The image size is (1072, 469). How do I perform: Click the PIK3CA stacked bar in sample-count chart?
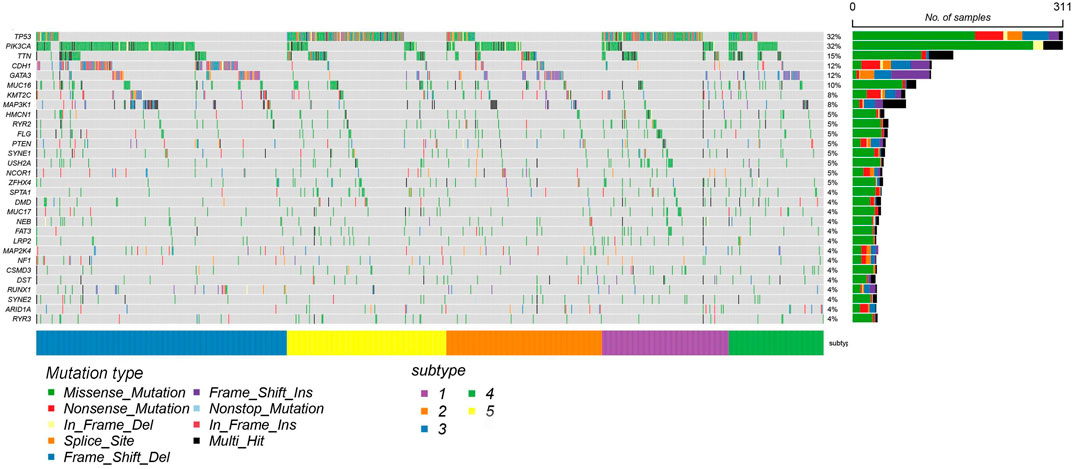coord(957,46)
